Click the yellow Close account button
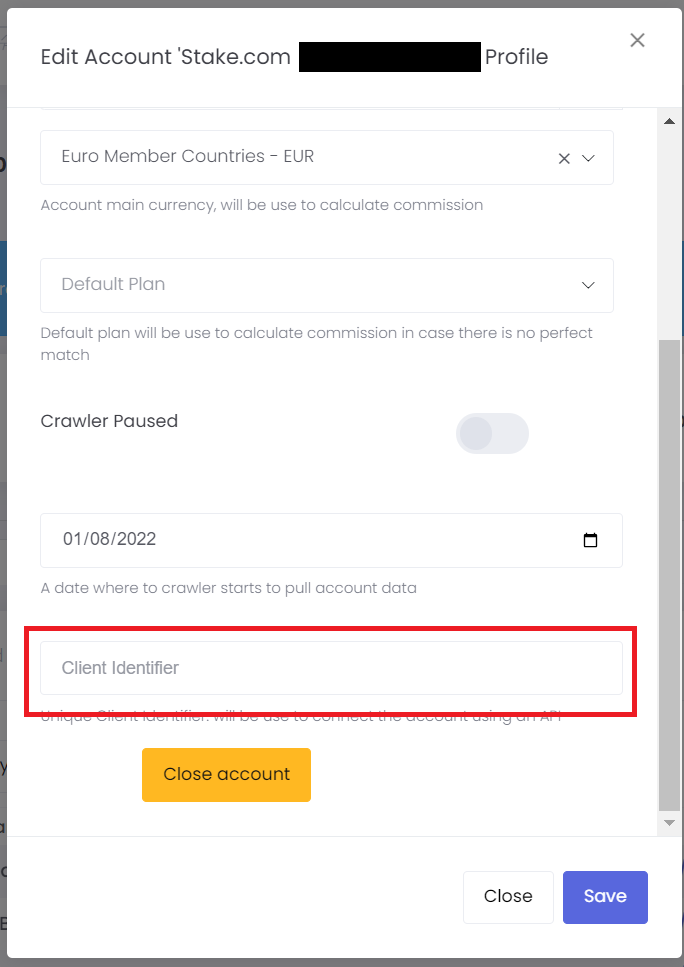 (226, 775)
